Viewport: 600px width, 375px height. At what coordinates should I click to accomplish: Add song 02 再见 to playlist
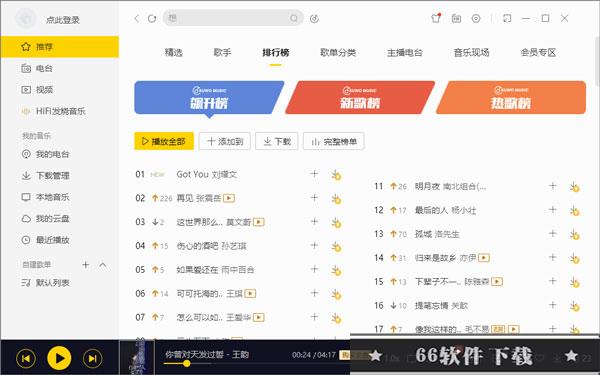[x=314, y=197]
